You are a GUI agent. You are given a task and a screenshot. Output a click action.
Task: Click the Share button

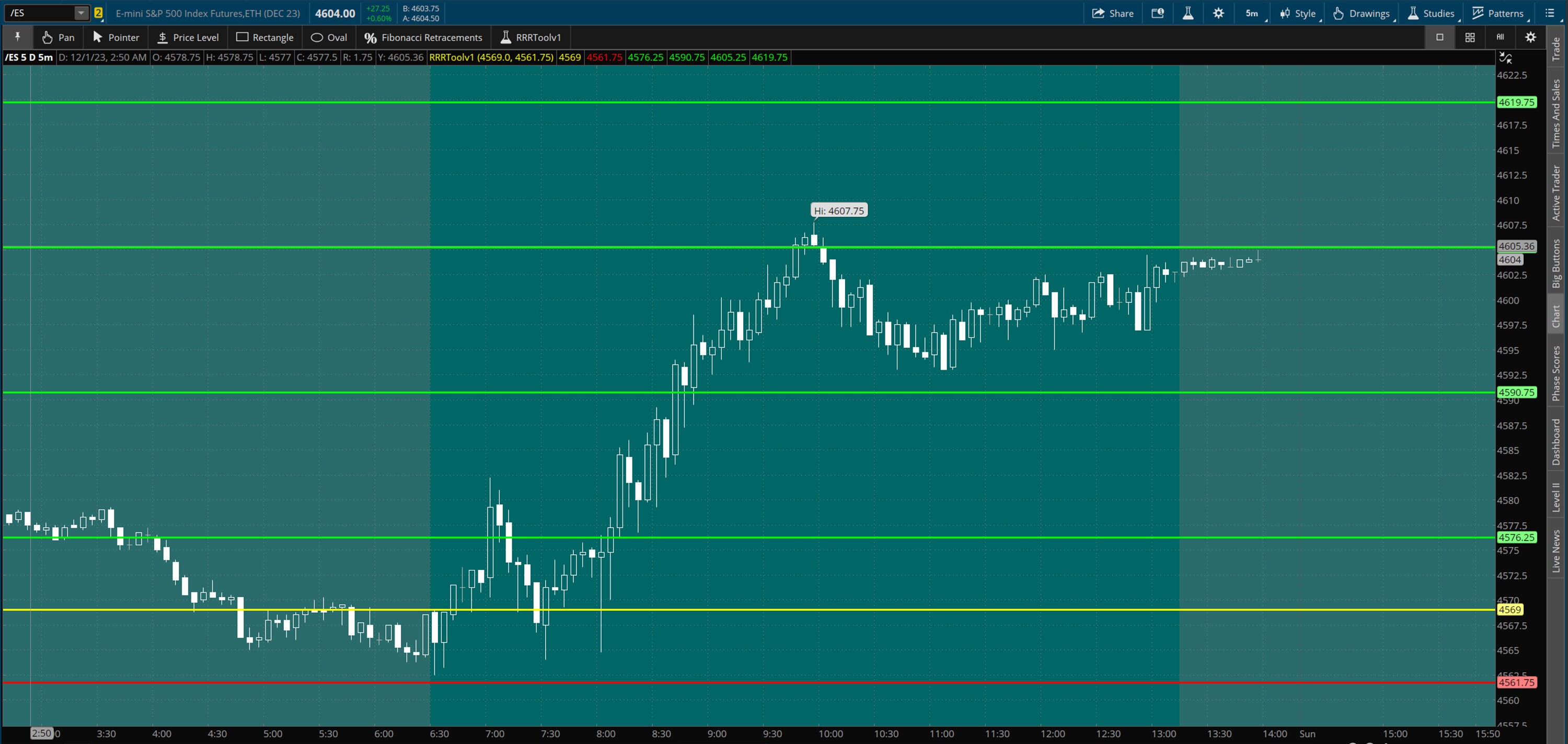point(1113,13)
